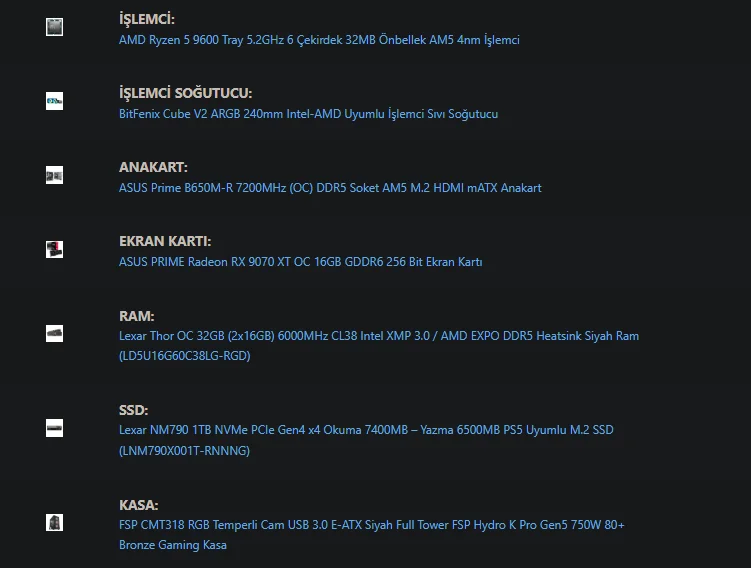Image resolution: width=751 pixels, height=568 pixels.
Task: Click the FSP case thumbnail beside KASA
Action: [54, 522]
